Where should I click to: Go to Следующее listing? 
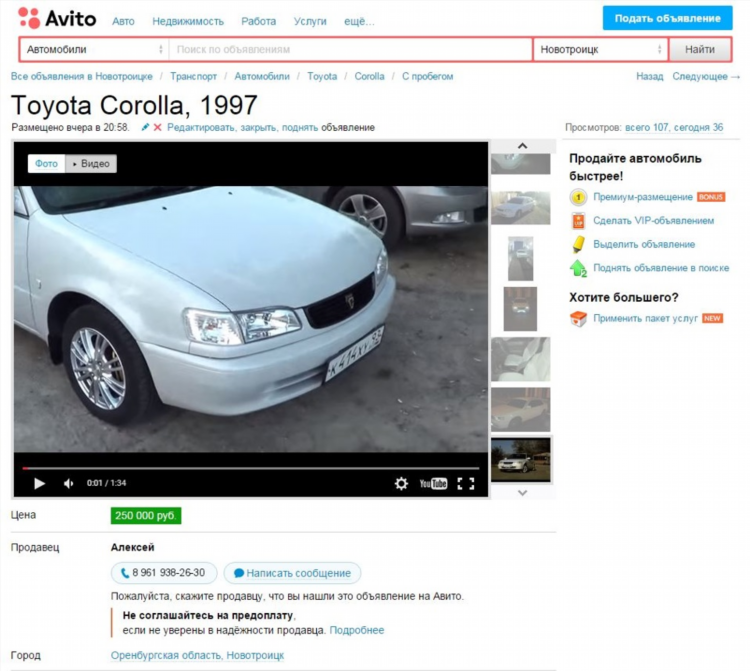[x=706, y=77]
